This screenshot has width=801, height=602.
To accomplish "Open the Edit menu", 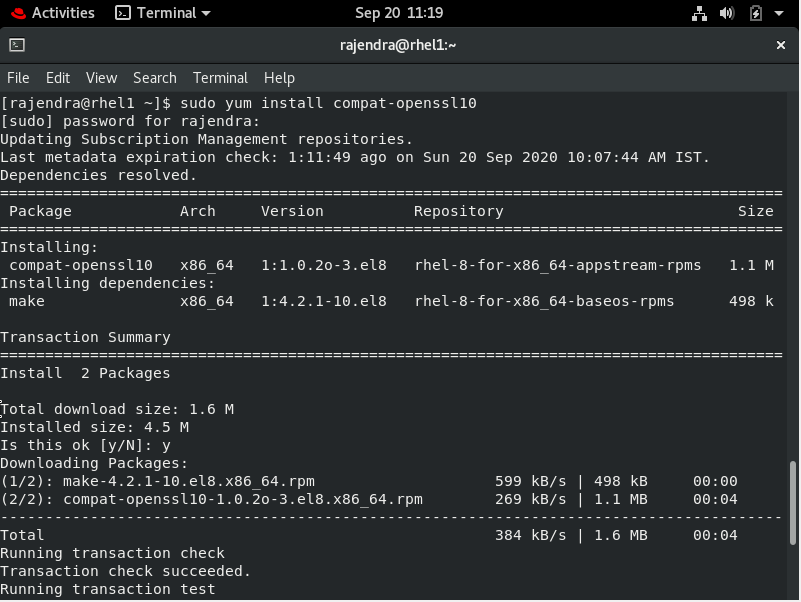I will [58, 77].
